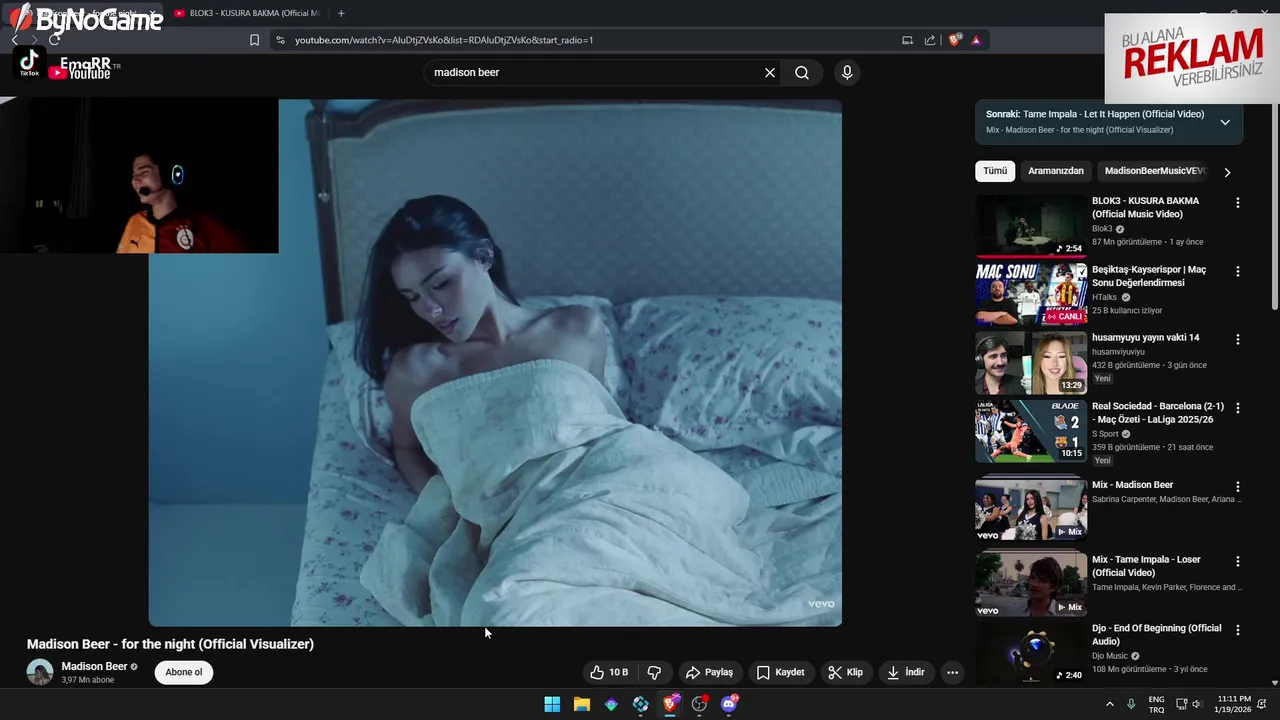Open options for Mix - Madison Beer
The image size is (1280, 720).
pos(1238,487)
